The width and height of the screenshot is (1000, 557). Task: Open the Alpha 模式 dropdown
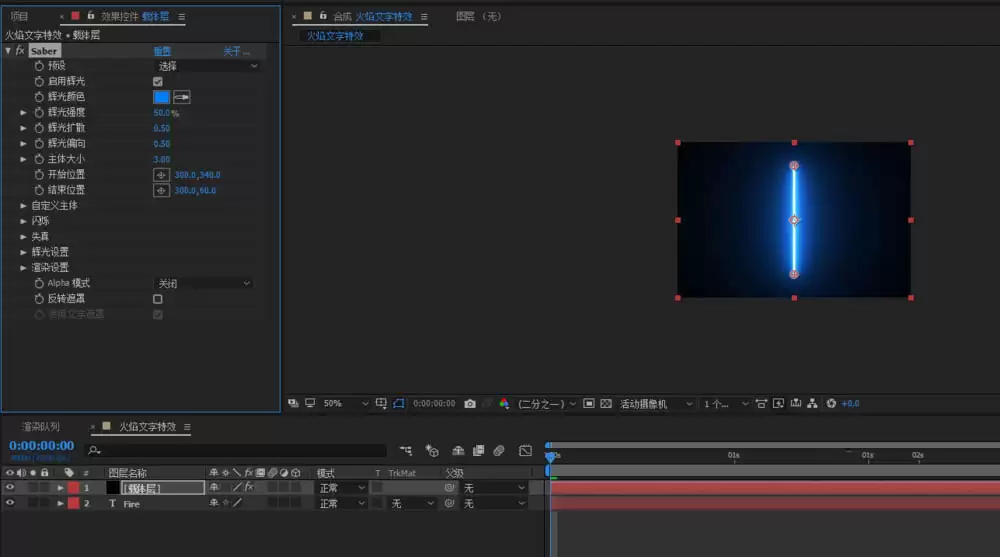pyautogui.click(x=203, y=283)
